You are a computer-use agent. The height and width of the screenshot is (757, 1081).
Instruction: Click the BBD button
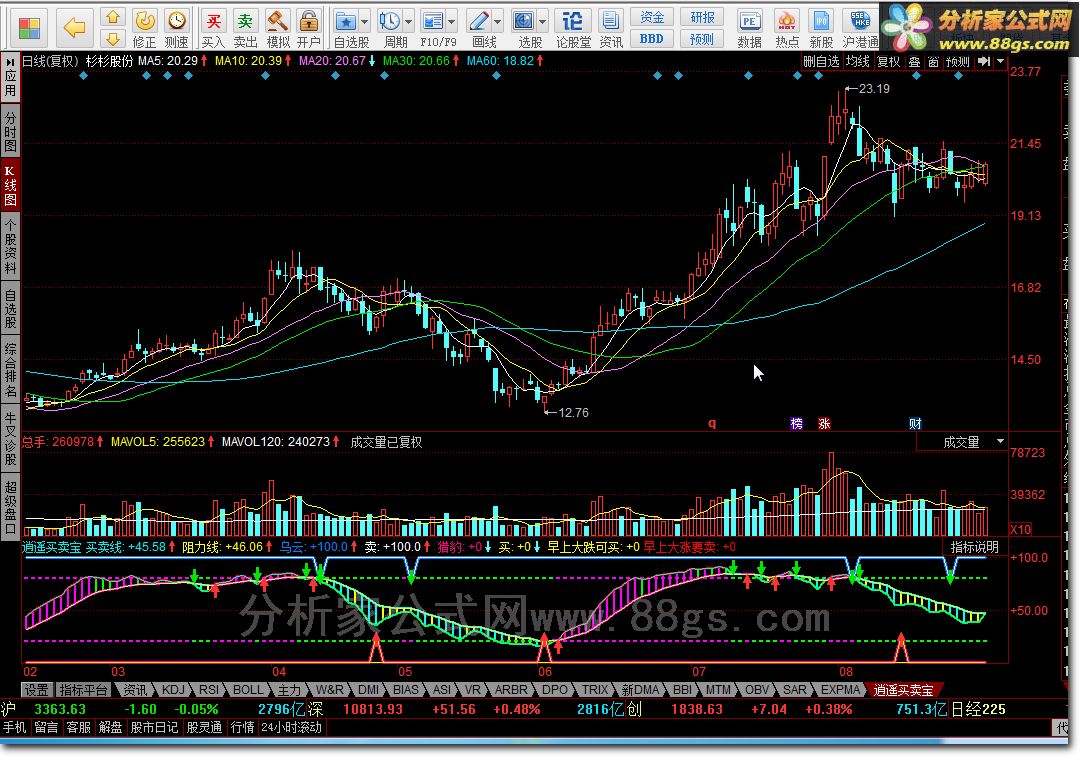click(x=651, y=39)
